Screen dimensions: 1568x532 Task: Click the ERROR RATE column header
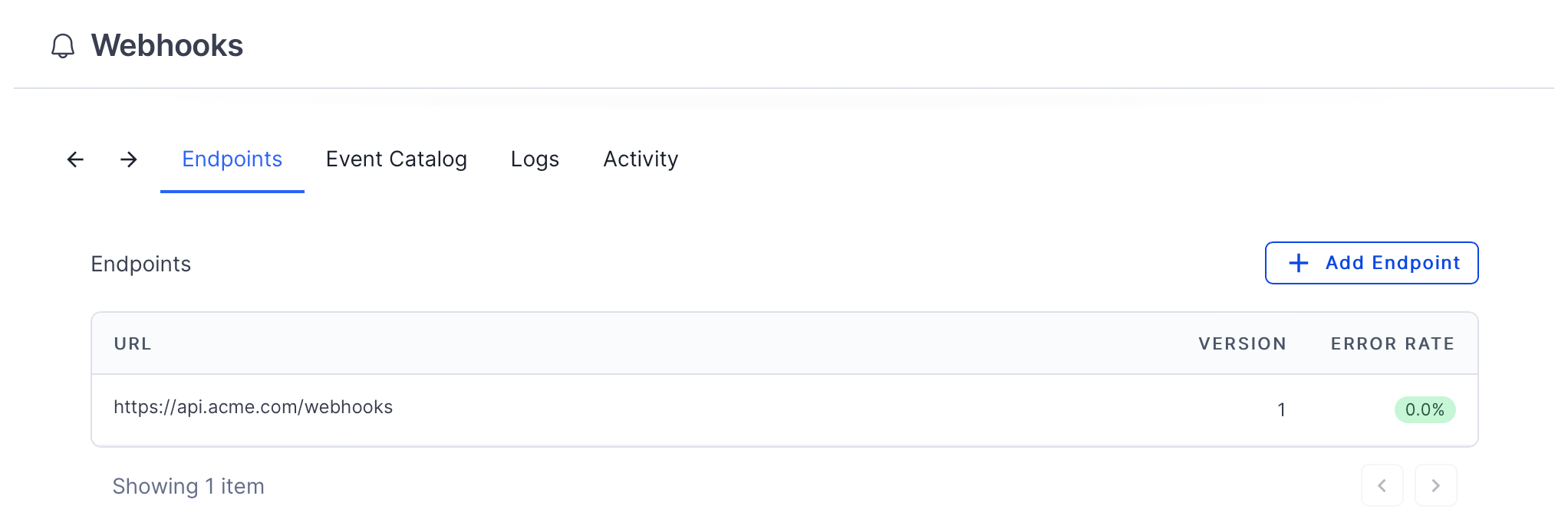pos(1393,343)
